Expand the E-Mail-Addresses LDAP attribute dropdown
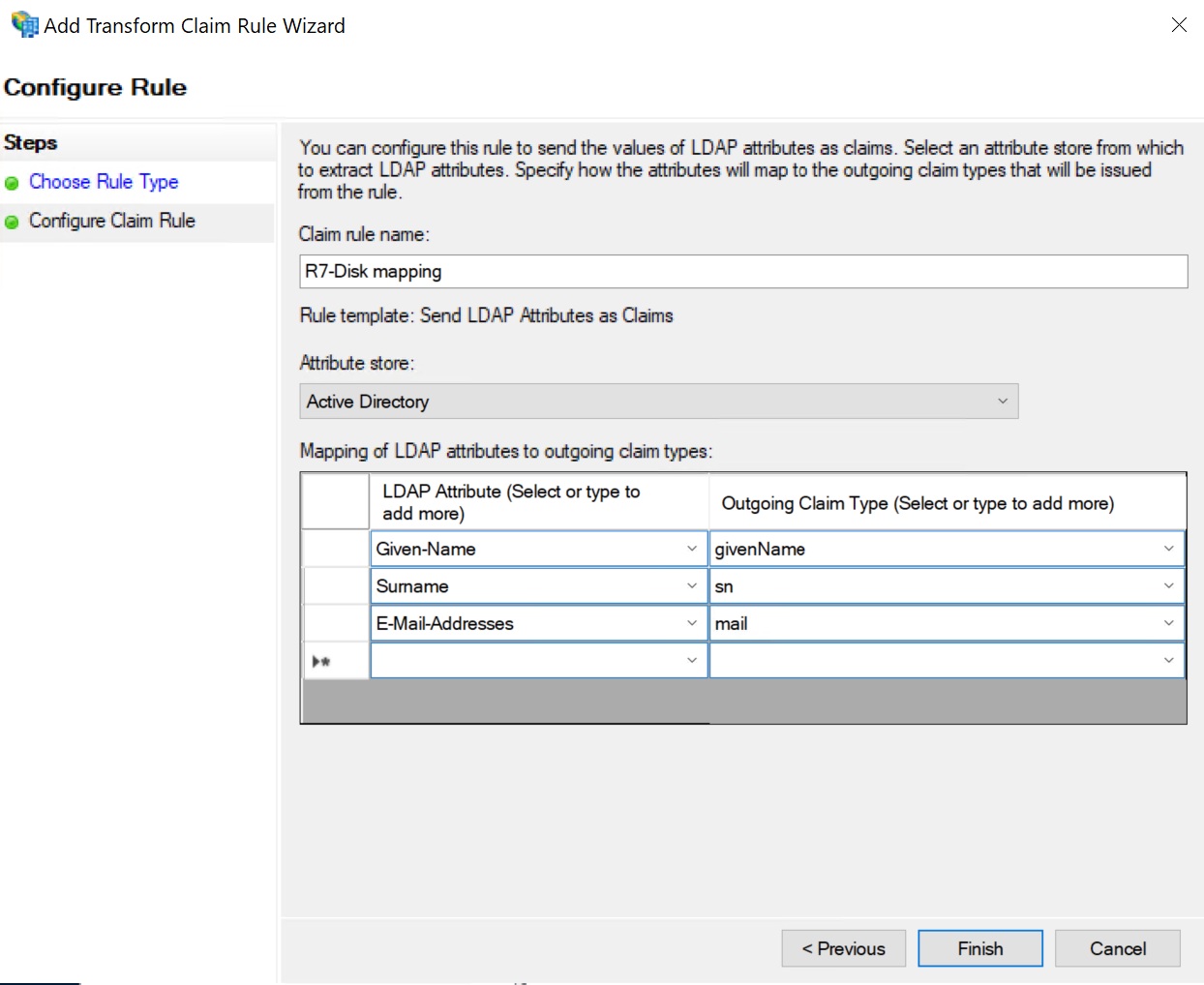 pyautogui.click(x=692, y=623)
